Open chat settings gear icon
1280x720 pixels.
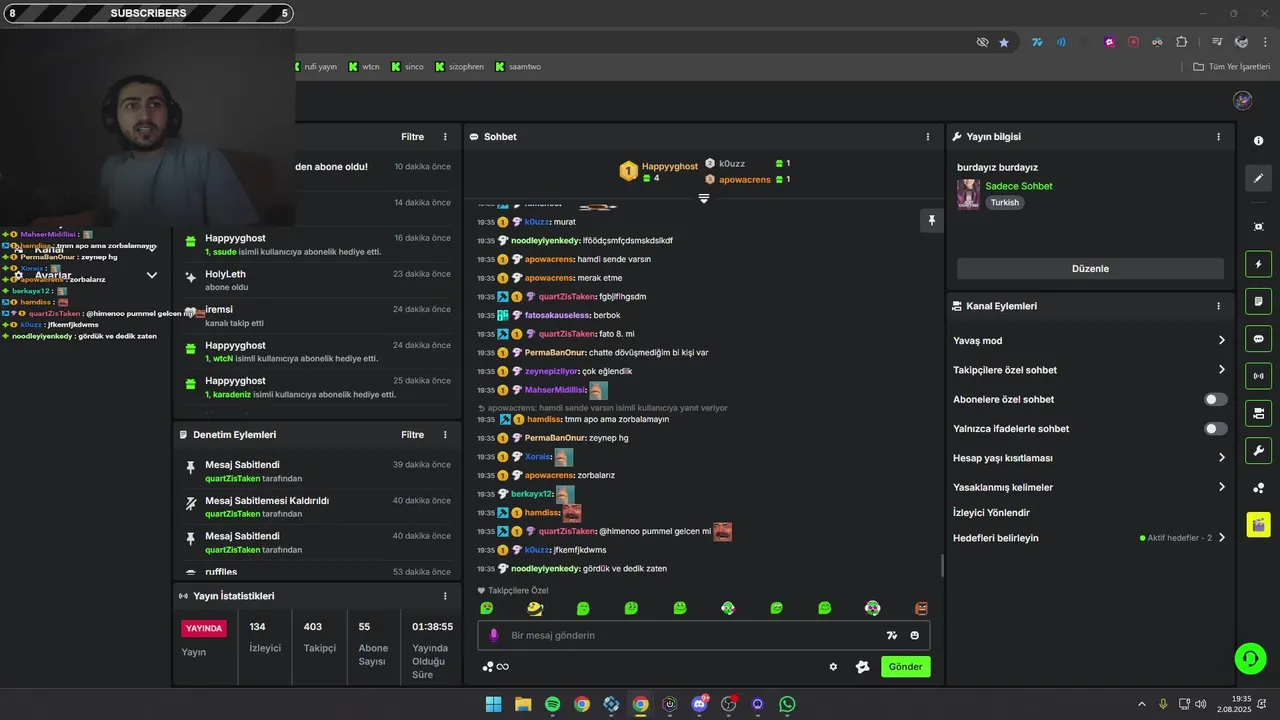tap(833, 667)
